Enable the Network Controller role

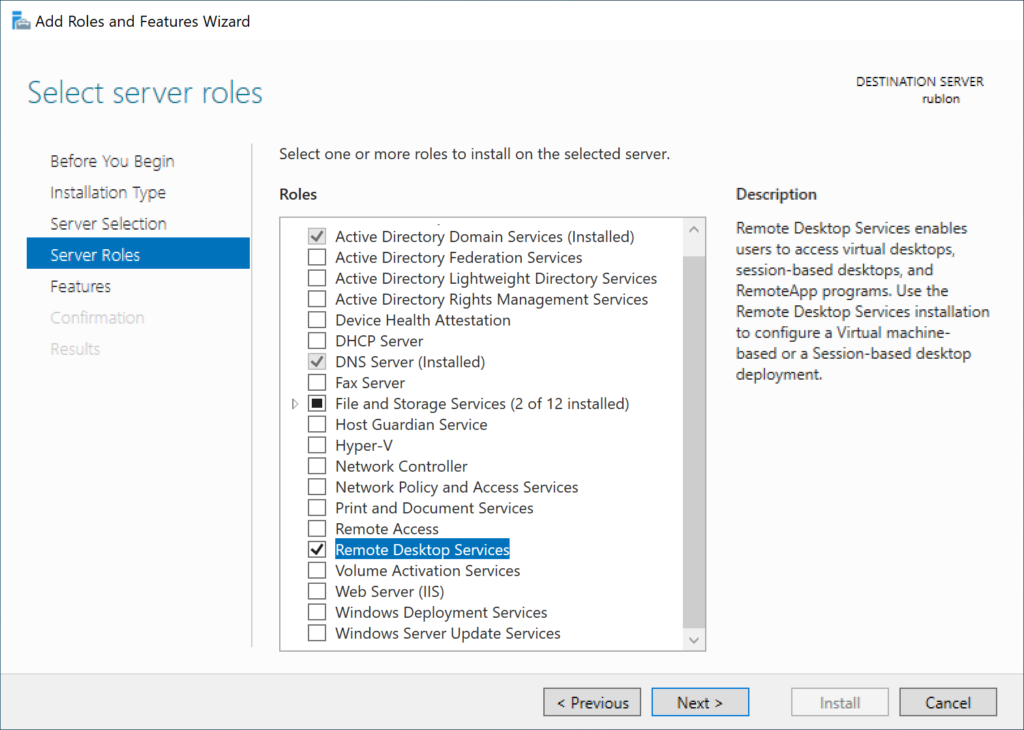[x=317, y=466]
